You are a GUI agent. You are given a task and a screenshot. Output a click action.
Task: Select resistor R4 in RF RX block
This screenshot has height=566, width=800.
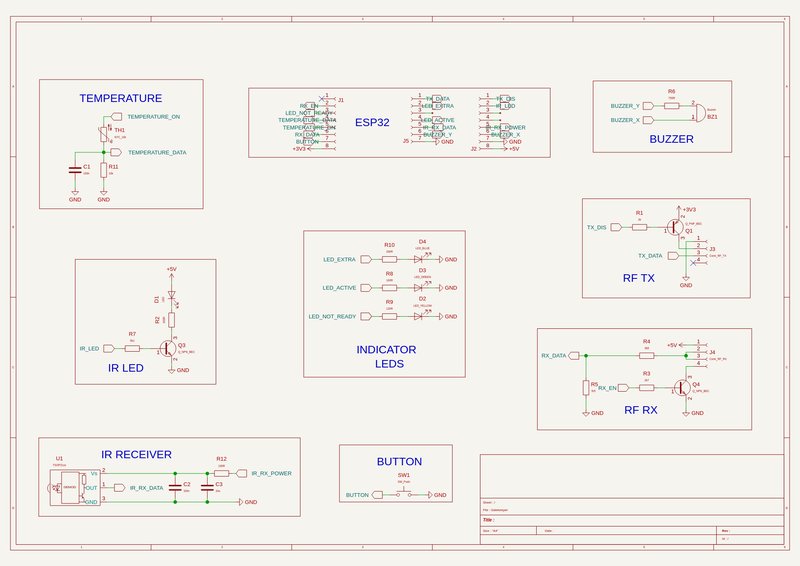pyautogui.click(x=646, y=356)
